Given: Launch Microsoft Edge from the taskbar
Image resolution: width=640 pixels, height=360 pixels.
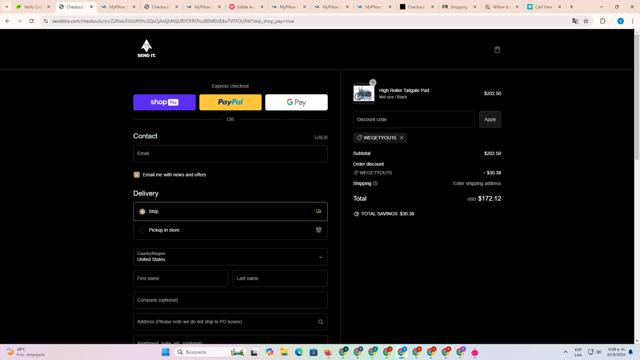Looking at the screenshot, I should (x=299, y=352).
